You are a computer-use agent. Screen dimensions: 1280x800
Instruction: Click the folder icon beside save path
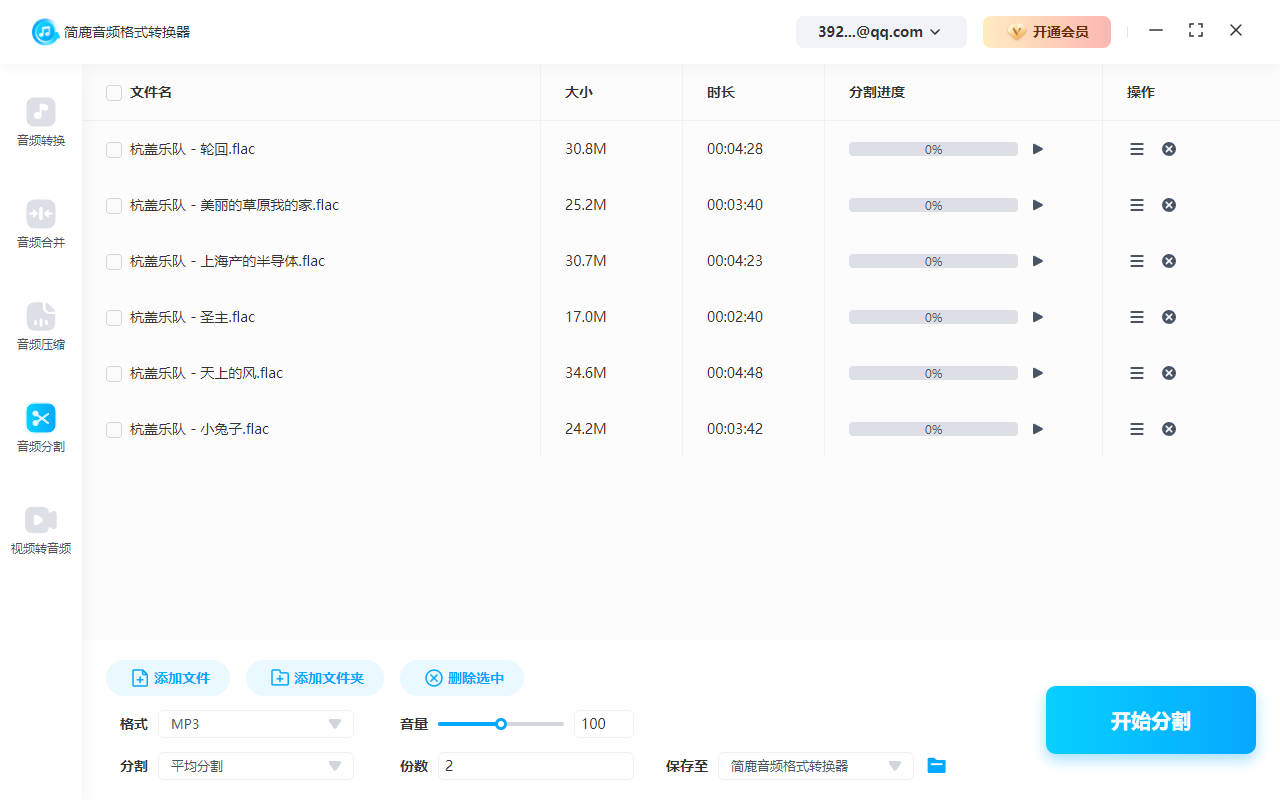coord(936,766)
